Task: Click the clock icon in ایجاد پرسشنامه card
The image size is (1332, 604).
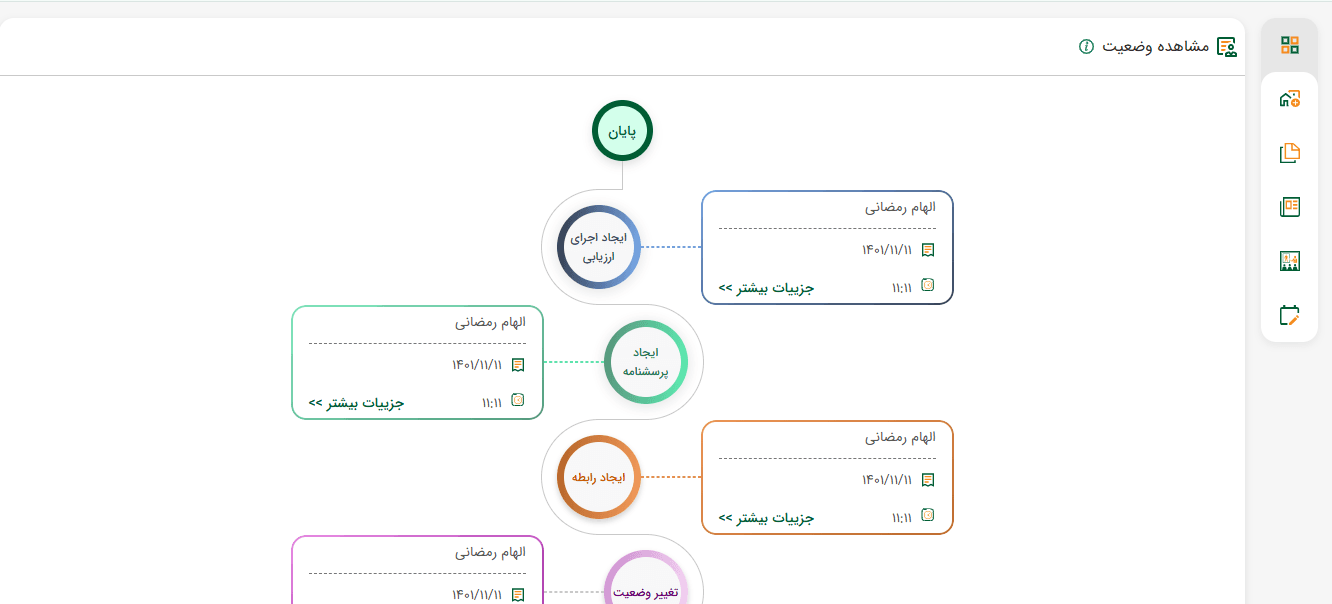Action: [518, 400]
